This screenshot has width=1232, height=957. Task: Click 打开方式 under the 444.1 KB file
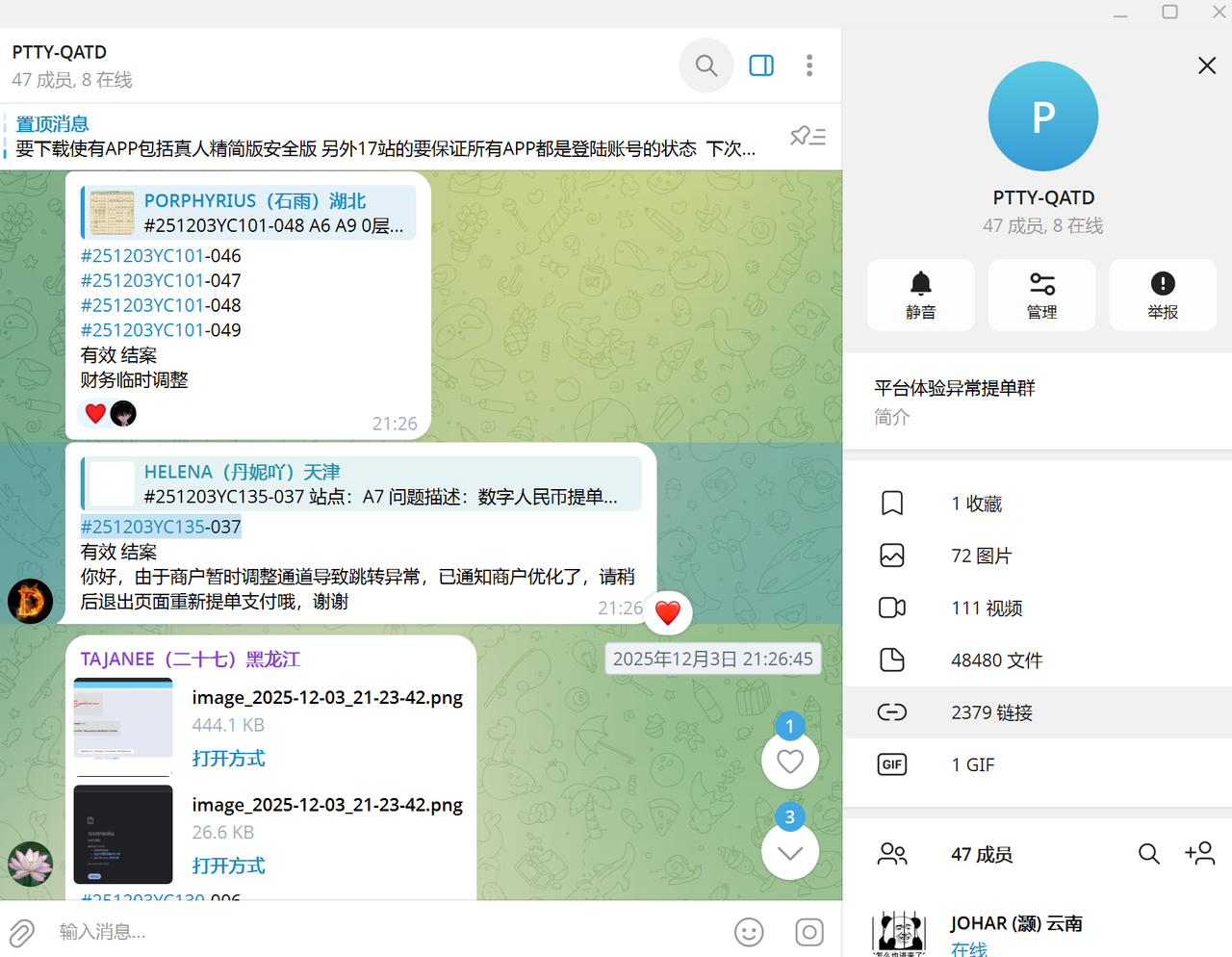[x=228, y=759]
